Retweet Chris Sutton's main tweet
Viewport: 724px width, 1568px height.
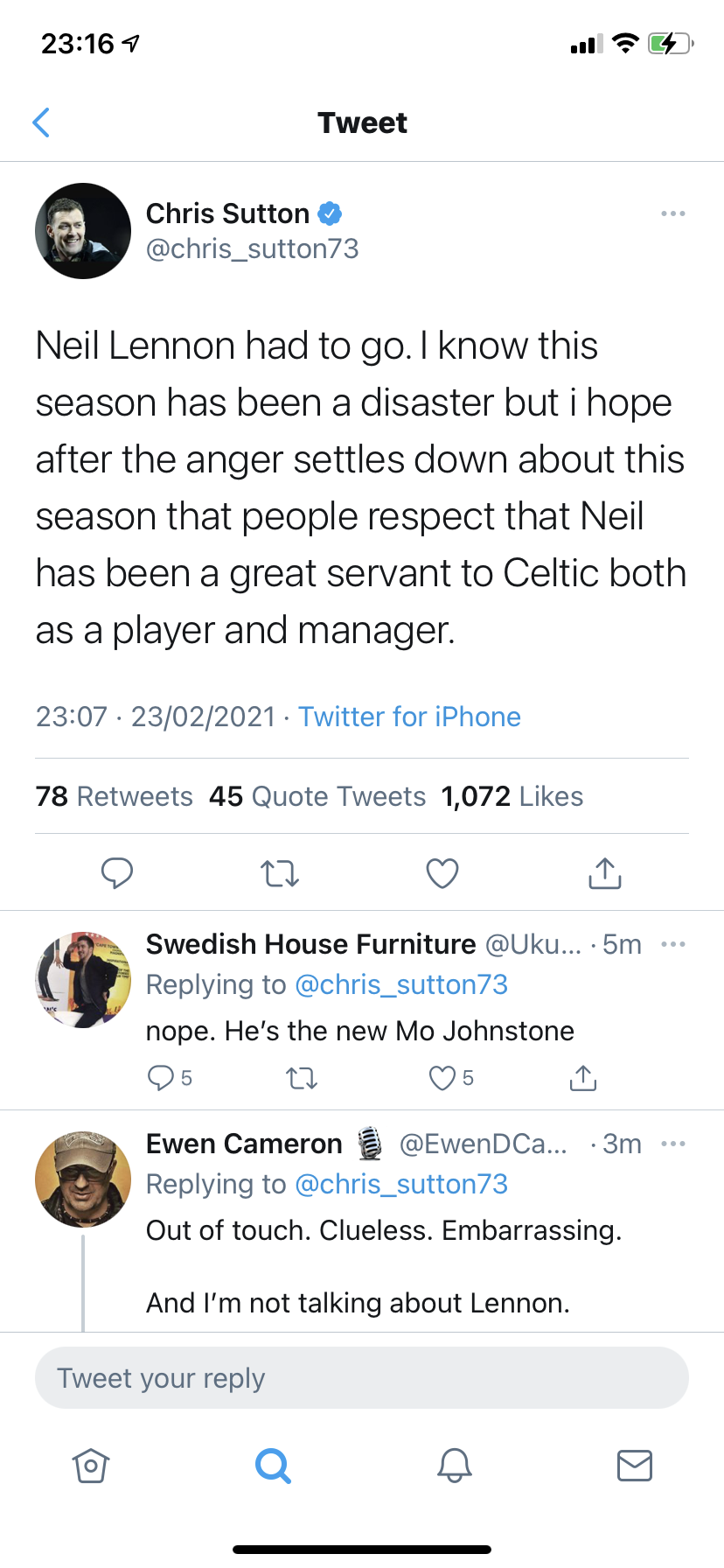280,873
